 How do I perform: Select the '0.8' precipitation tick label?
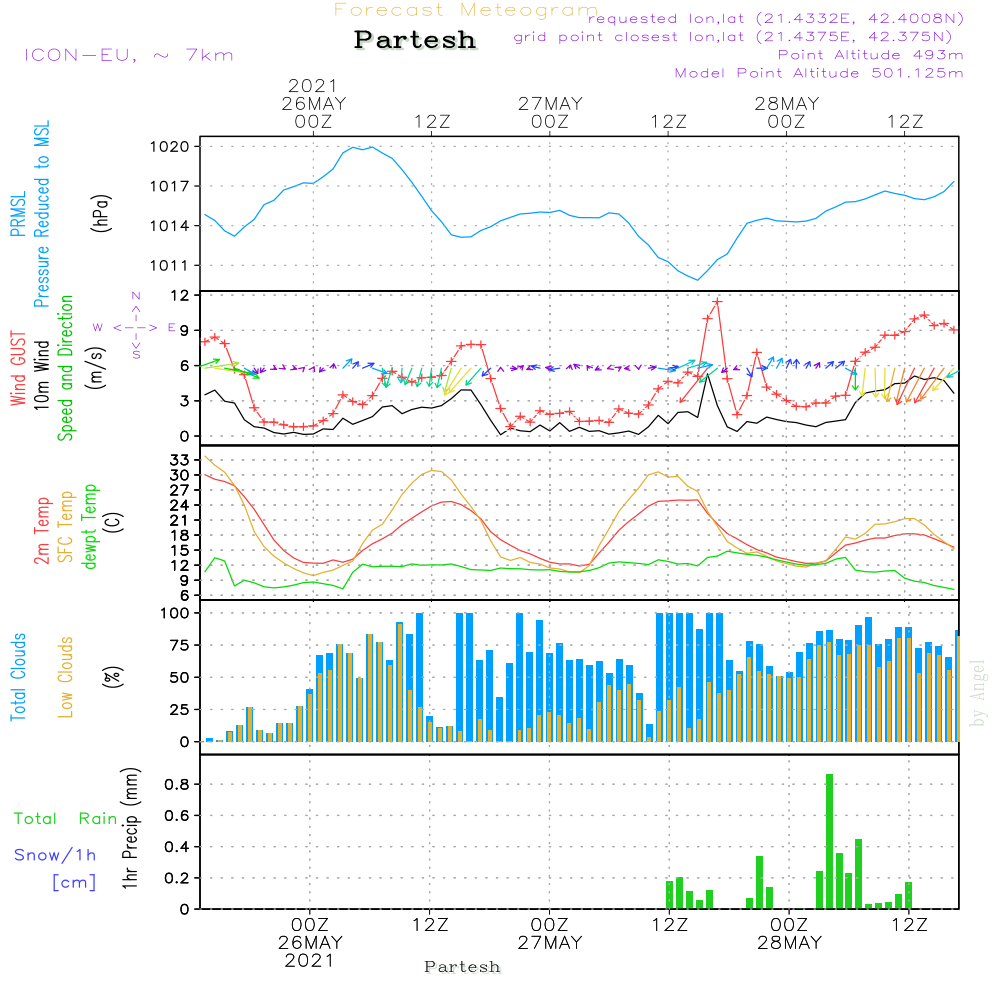tap(177, 784)
